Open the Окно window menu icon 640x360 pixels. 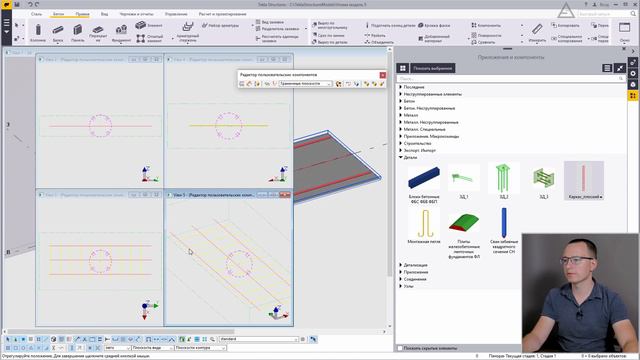[x=624, y=32]
